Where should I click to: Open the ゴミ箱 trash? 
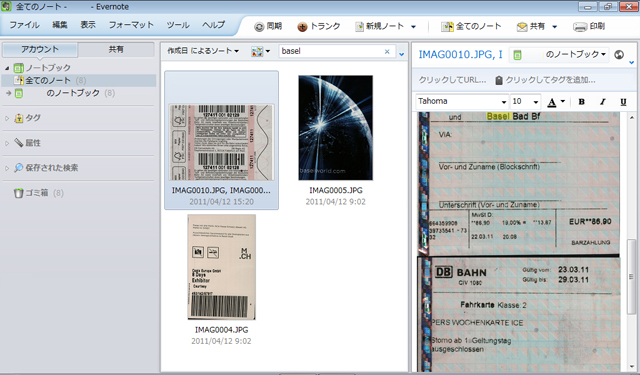38,193
